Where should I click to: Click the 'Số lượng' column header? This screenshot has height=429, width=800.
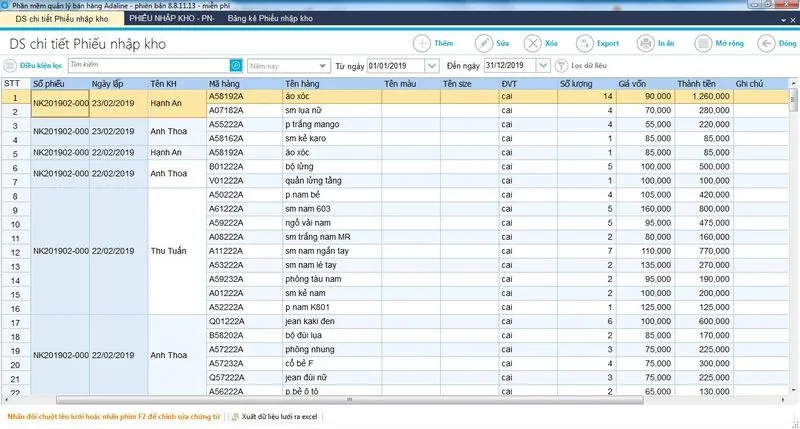coord(577,83)
